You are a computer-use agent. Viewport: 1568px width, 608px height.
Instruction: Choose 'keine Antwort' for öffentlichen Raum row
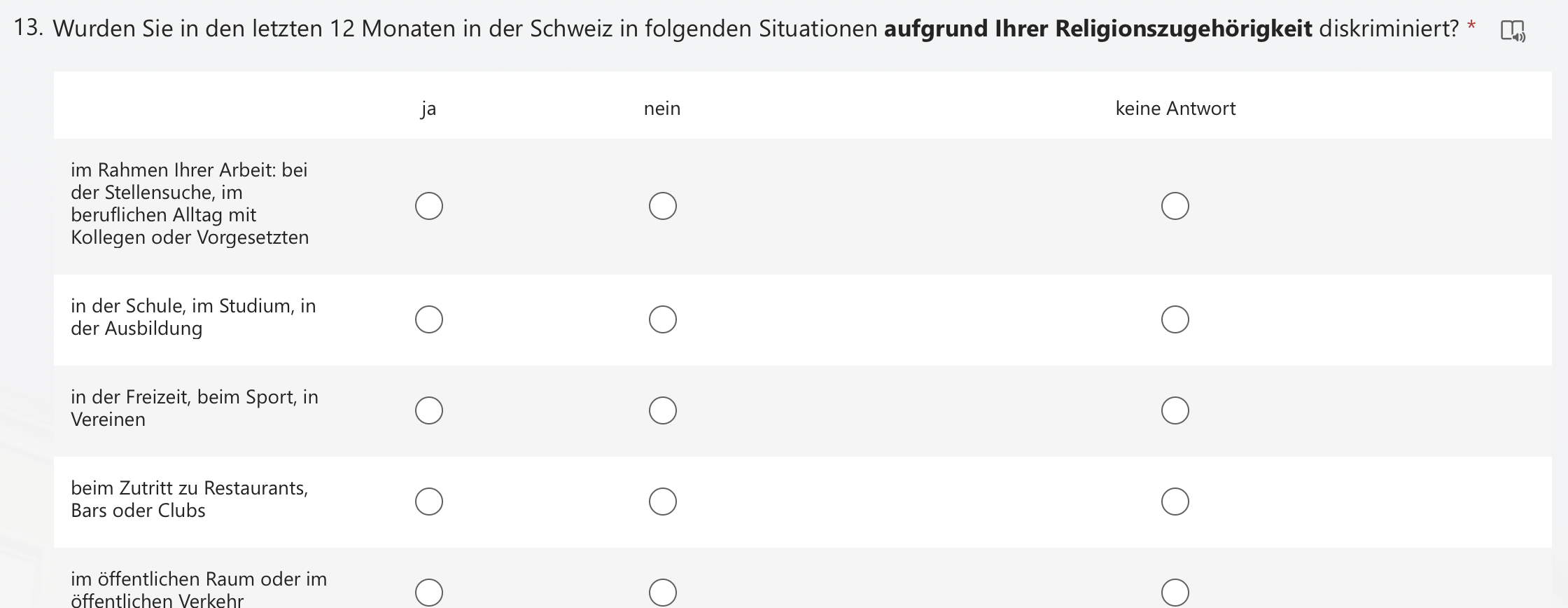coord(1175,592)
